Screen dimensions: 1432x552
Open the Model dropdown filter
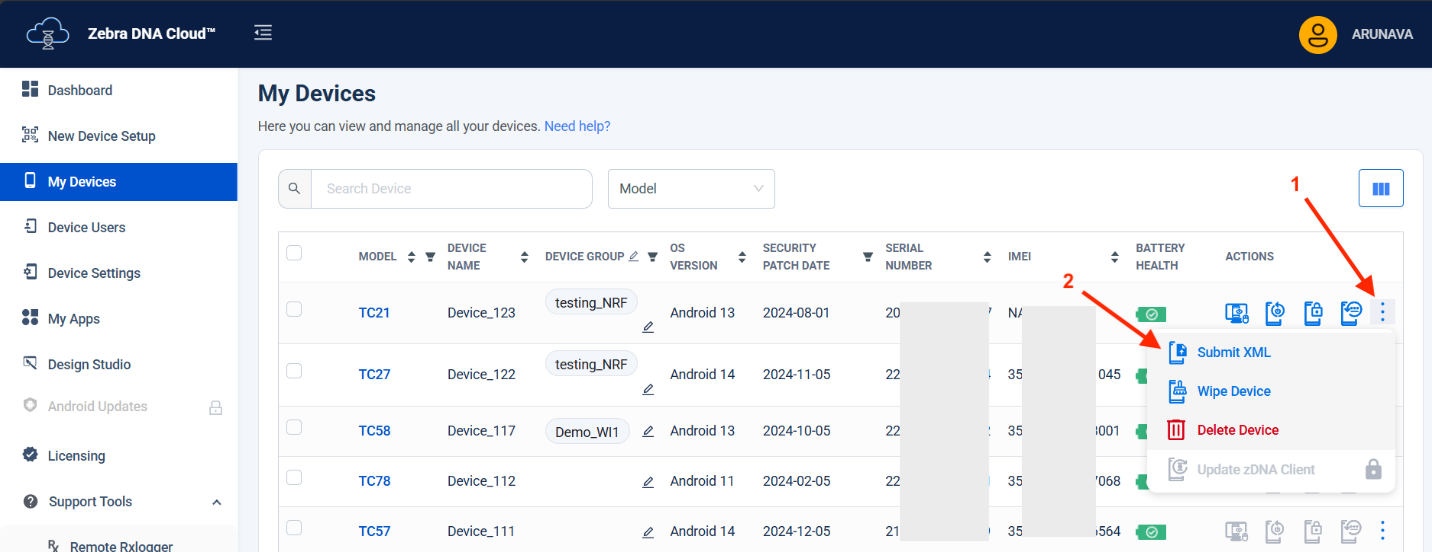(691, 188)
